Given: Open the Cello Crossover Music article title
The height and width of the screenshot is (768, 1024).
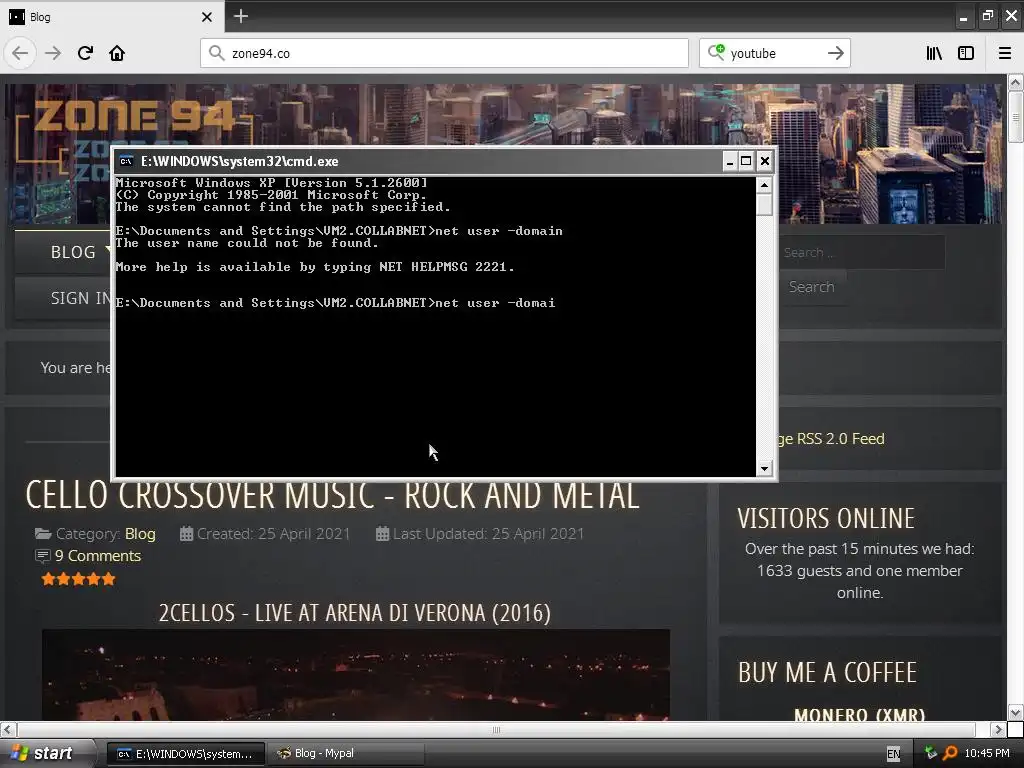Looking at the screenshot, I should pos(332,496).
